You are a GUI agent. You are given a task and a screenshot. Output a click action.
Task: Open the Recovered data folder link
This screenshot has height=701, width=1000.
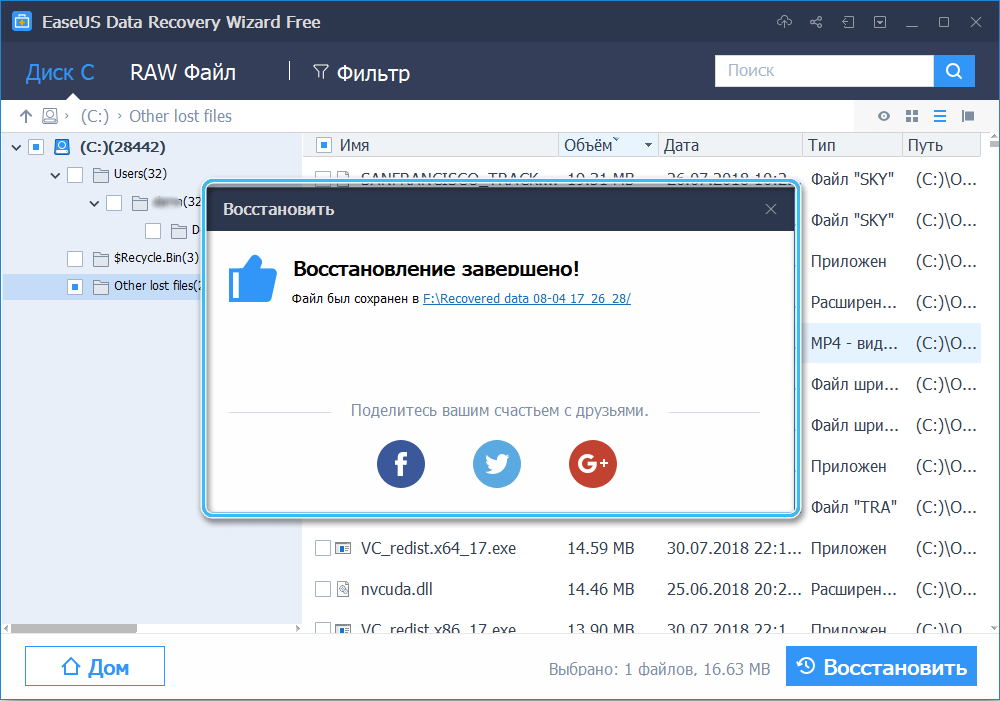tap(526, 298)
